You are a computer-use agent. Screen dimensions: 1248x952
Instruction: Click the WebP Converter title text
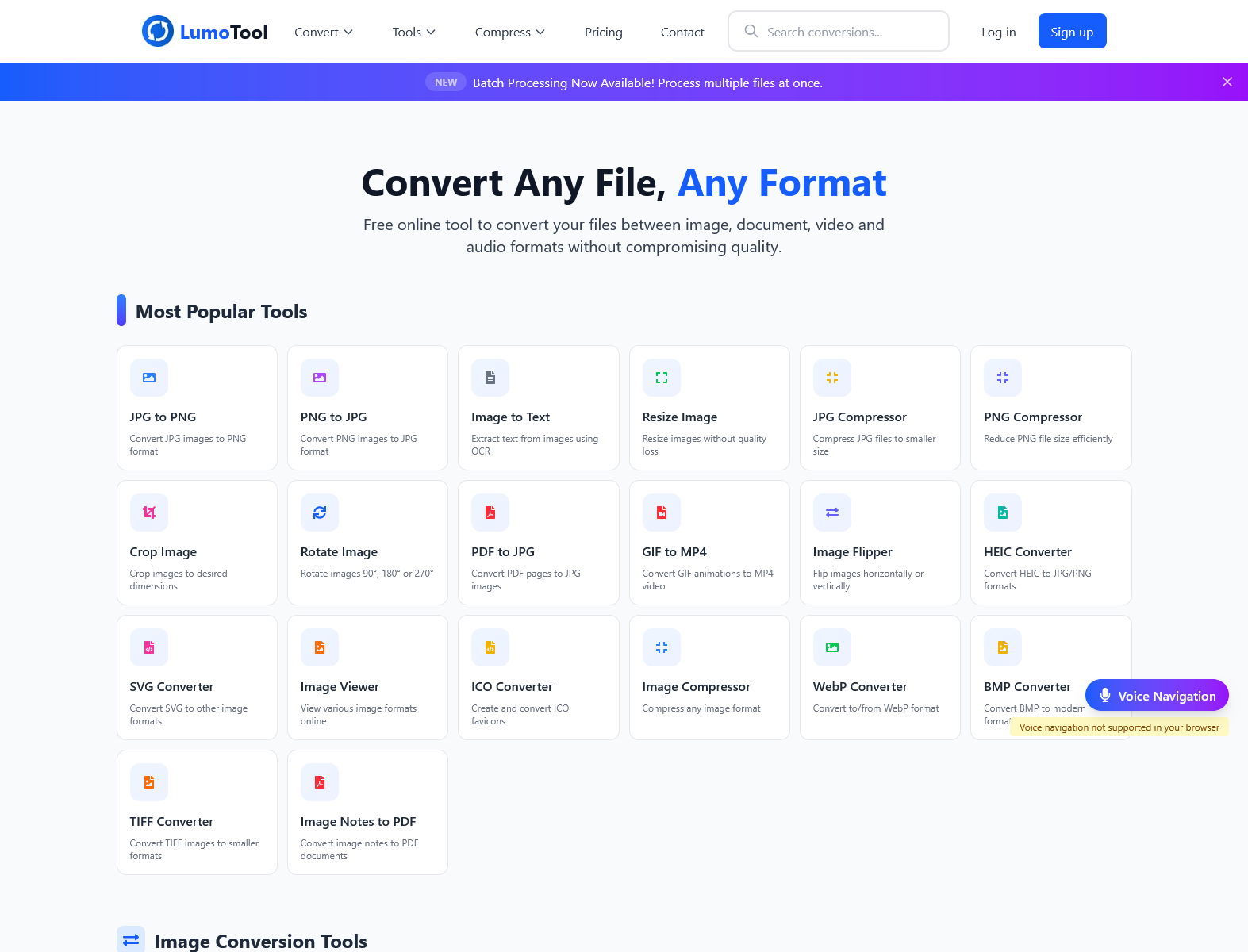tap(860, 687)
